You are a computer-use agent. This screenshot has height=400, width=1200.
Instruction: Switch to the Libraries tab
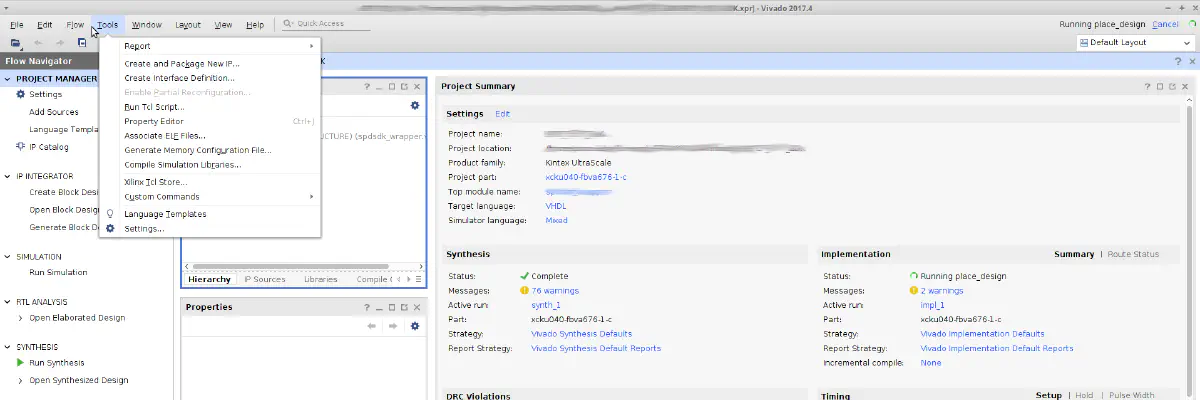320,279
